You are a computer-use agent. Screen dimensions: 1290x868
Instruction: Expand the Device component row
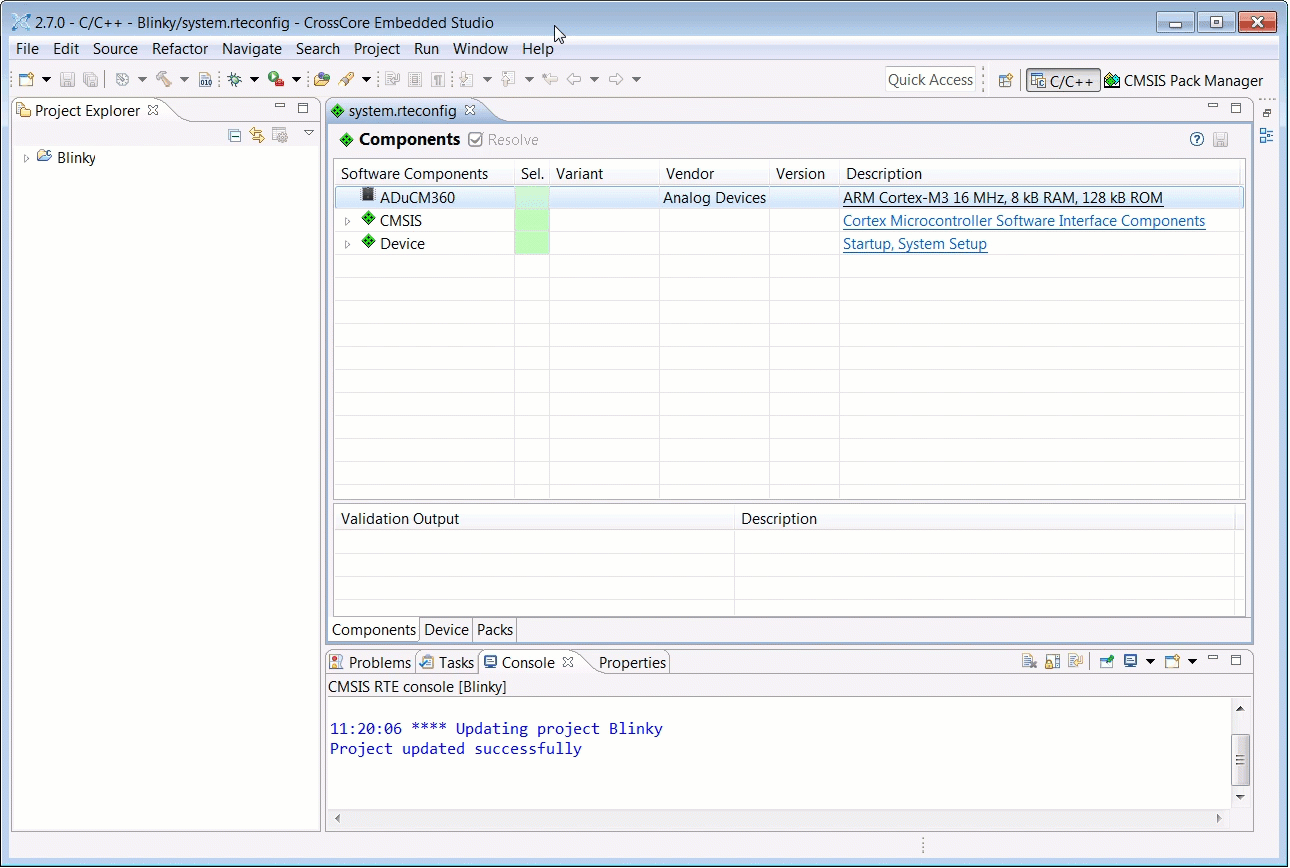pos(348,244)
